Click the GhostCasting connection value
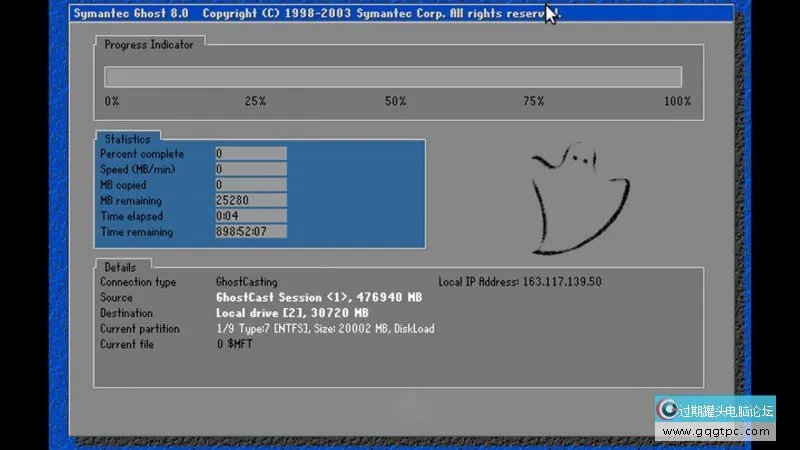Viewport: 800px width, 450px height. [247, 282]
